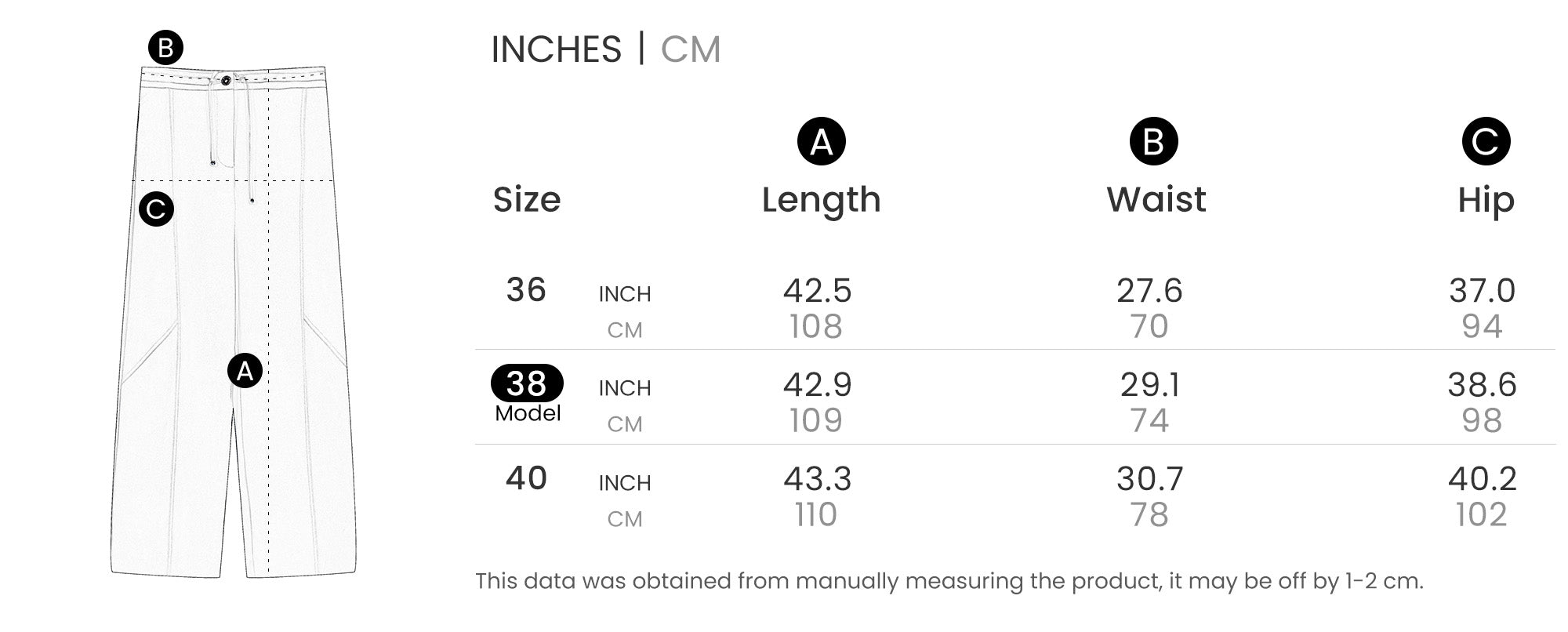
Task: Click the A badge above Length column
Action: point(821,142)
